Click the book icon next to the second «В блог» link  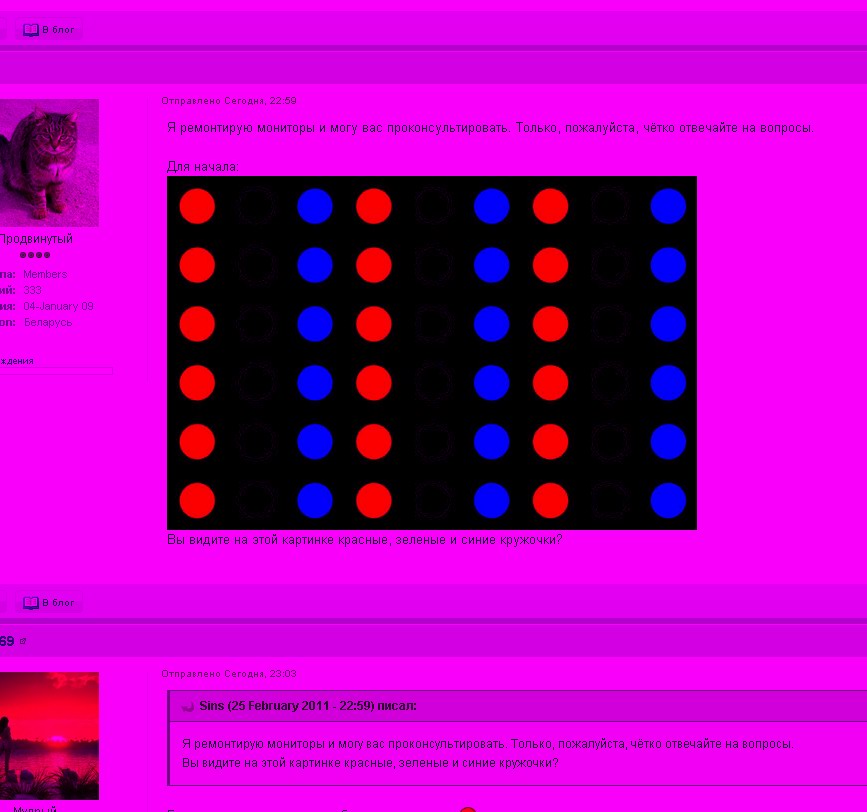pyautogui.click(x=29, y=602)
